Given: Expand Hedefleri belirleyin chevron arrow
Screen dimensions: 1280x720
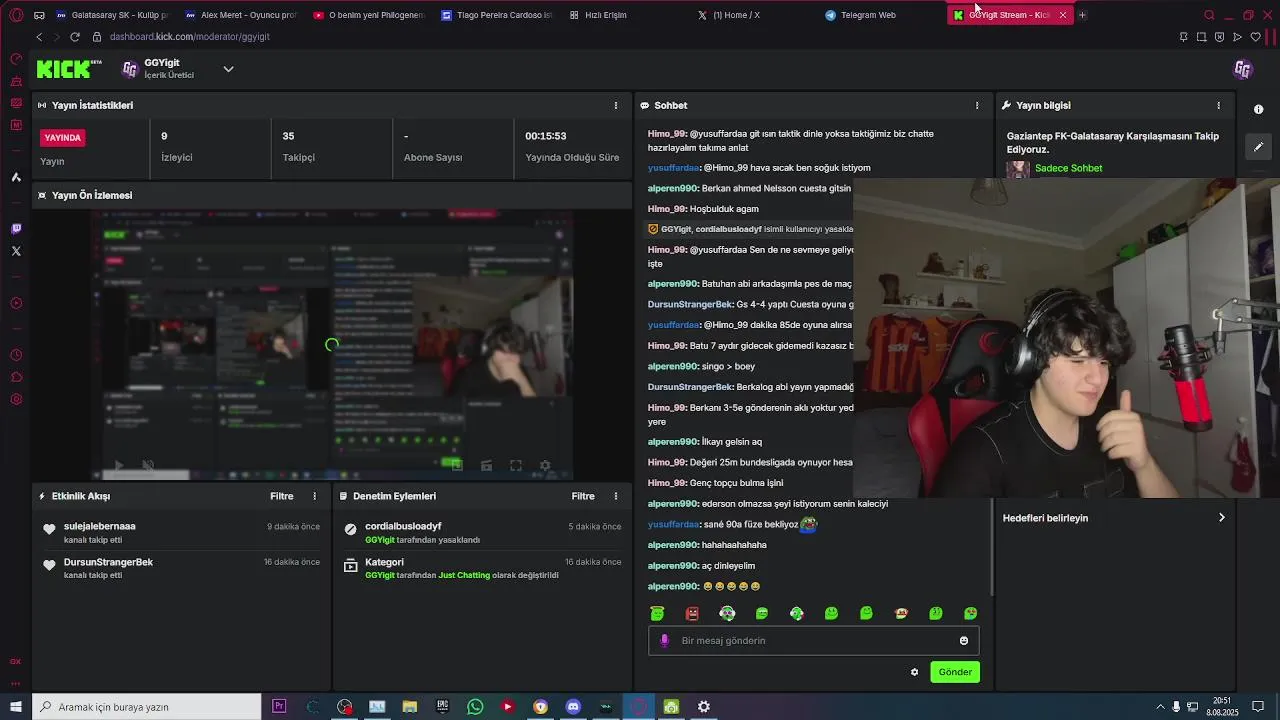Looking at the screenshot, I should (1221, 518).
